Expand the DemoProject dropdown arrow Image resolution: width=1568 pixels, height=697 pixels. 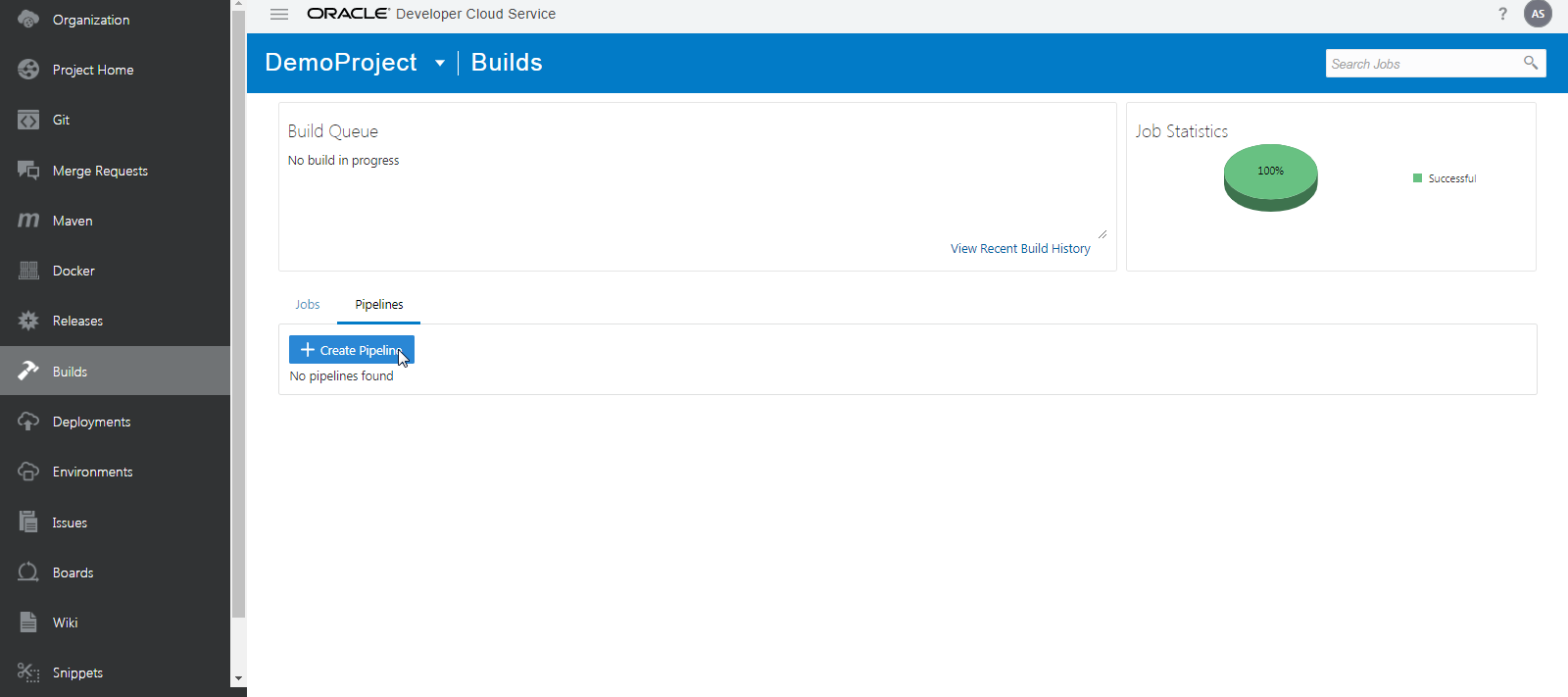click(440, 63)
